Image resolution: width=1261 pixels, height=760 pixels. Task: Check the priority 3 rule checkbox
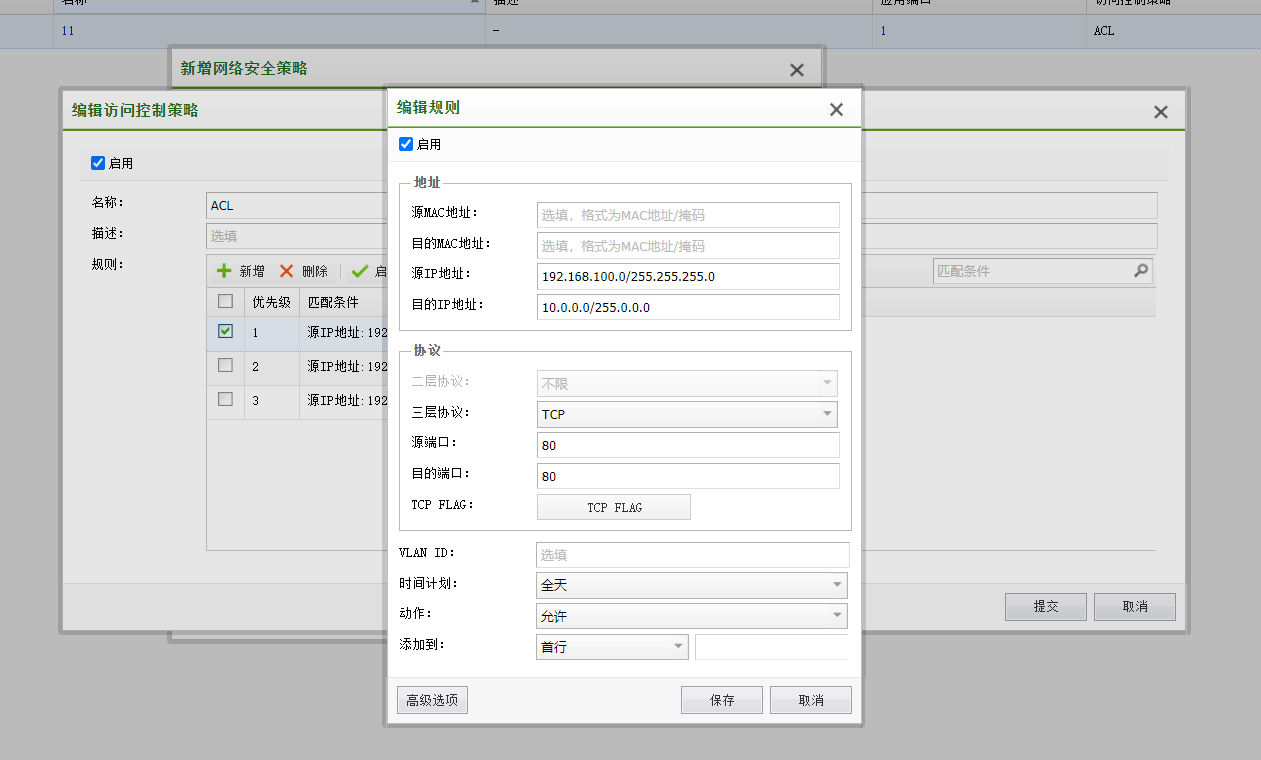click(x=225, y=399)
